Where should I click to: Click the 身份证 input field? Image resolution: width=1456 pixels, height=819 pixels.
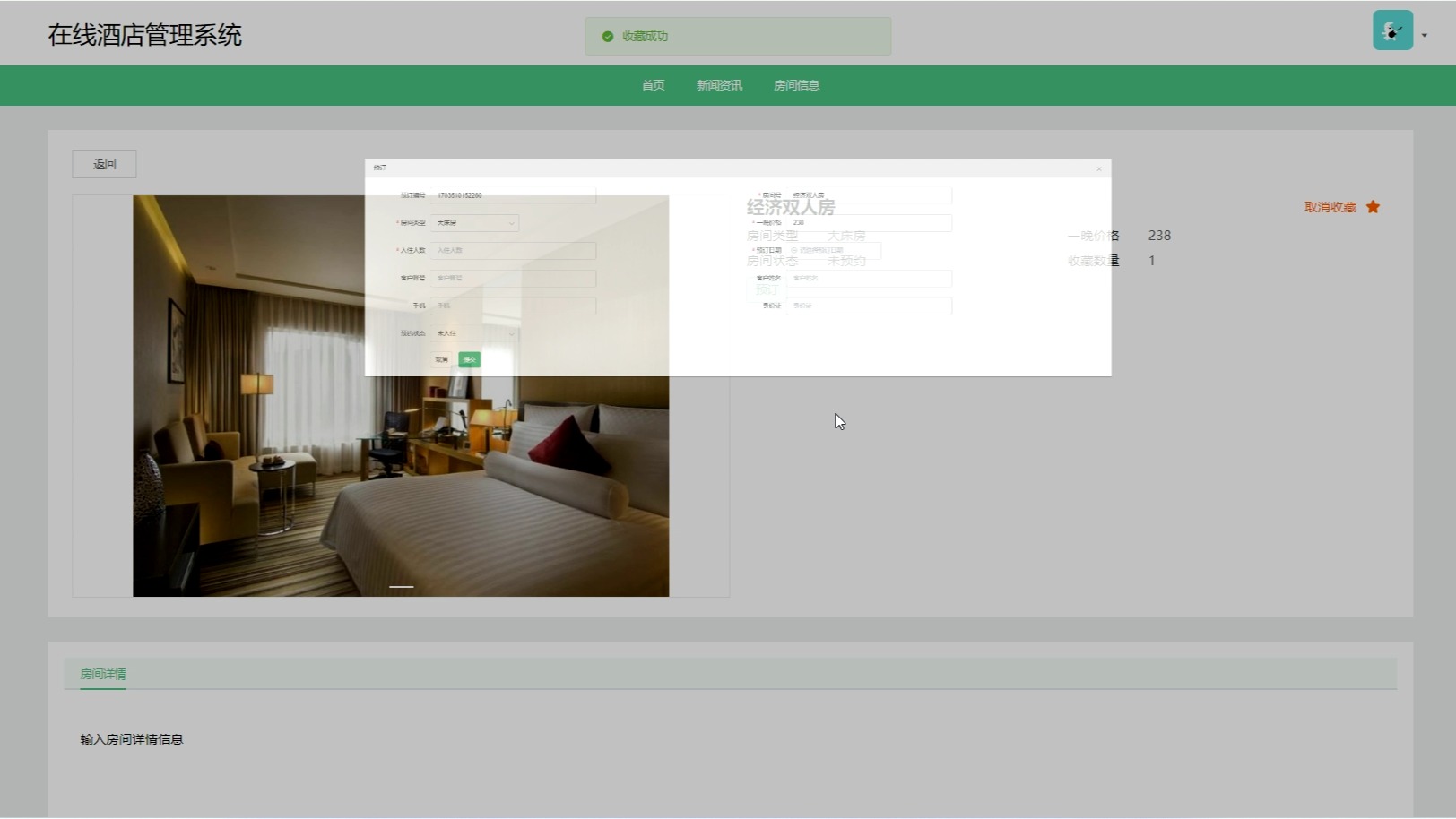tap(868, 306)
